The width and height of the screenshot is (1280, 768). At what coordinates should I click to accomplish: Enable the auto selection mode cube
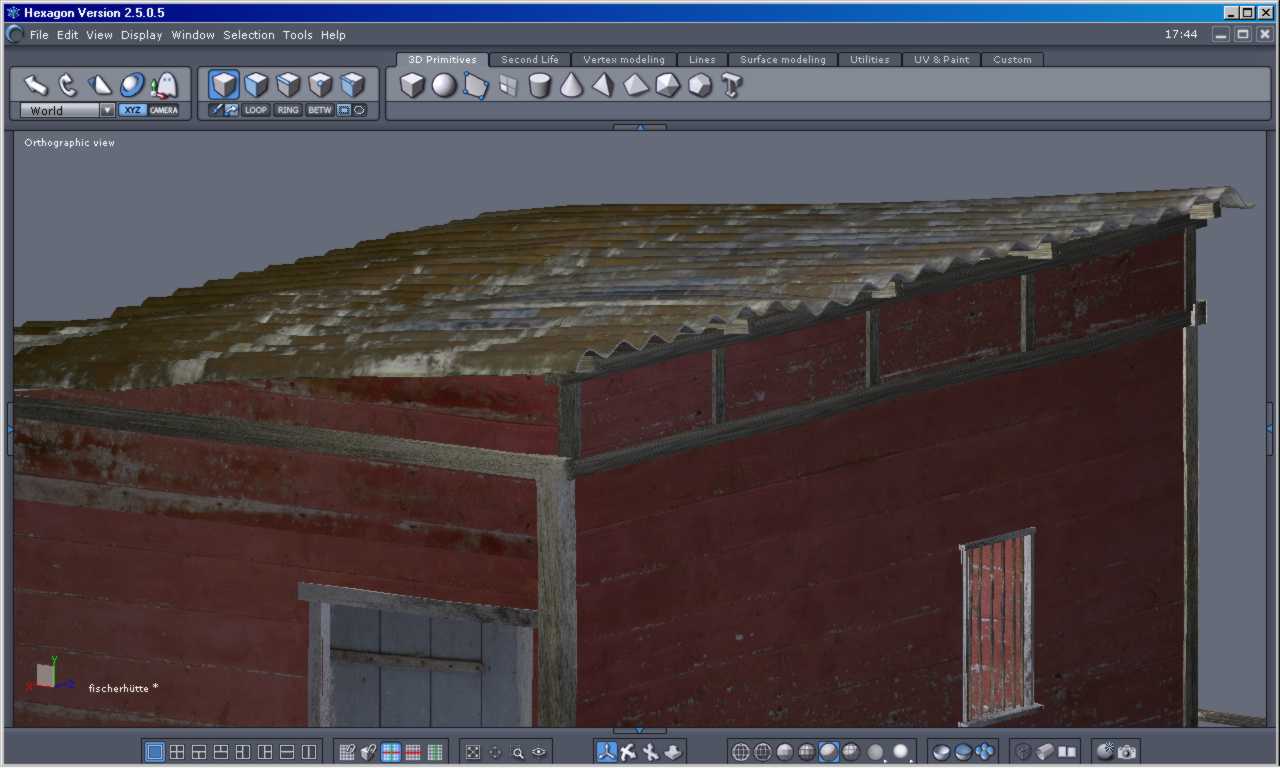(353, 84)
